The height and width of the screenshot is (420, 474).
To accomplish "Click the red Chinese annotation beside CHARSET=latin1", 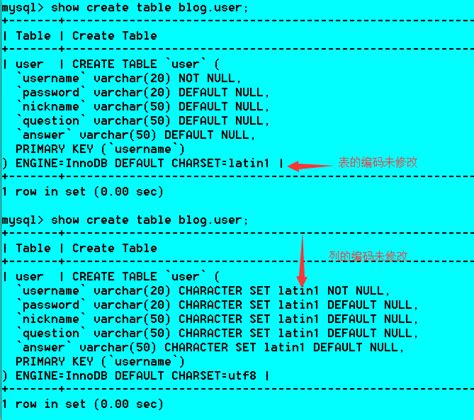I will (x=378, y=162).
